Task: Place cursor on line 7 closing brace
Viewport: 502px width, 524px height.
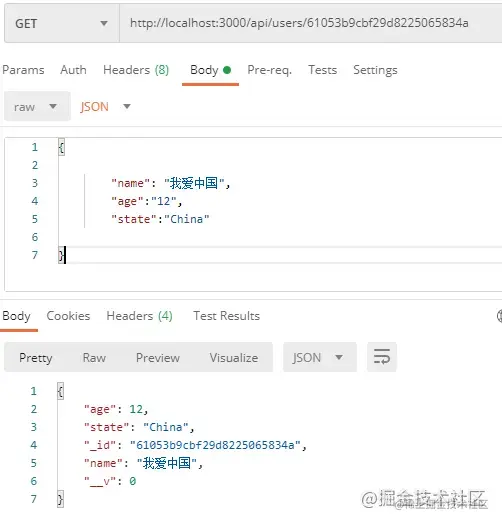Action: point(61,255)
